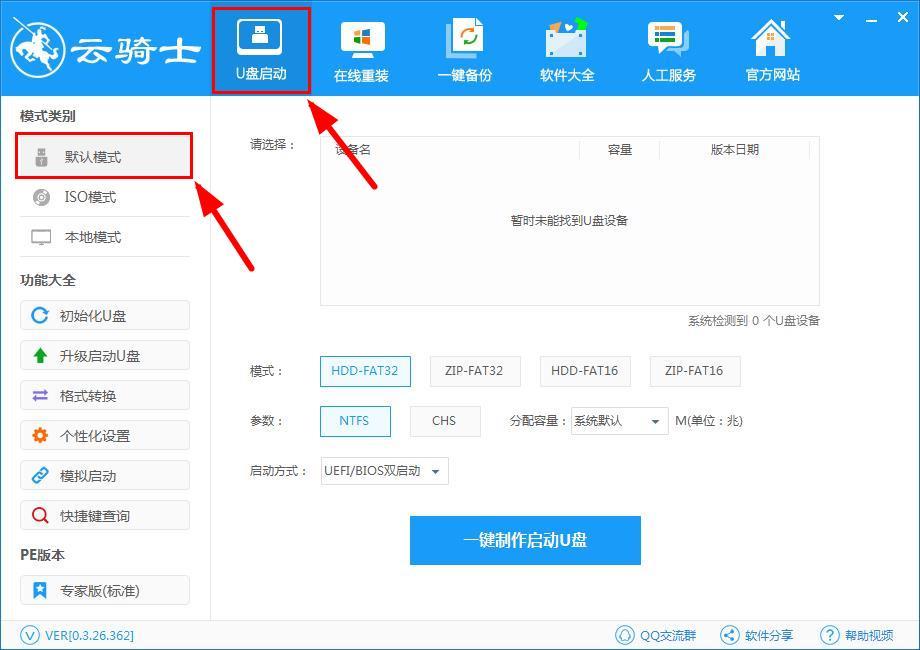Minimize the 云骑士 window
The image size is (920, 650).
pyautogui.click(x=871, y=19)
